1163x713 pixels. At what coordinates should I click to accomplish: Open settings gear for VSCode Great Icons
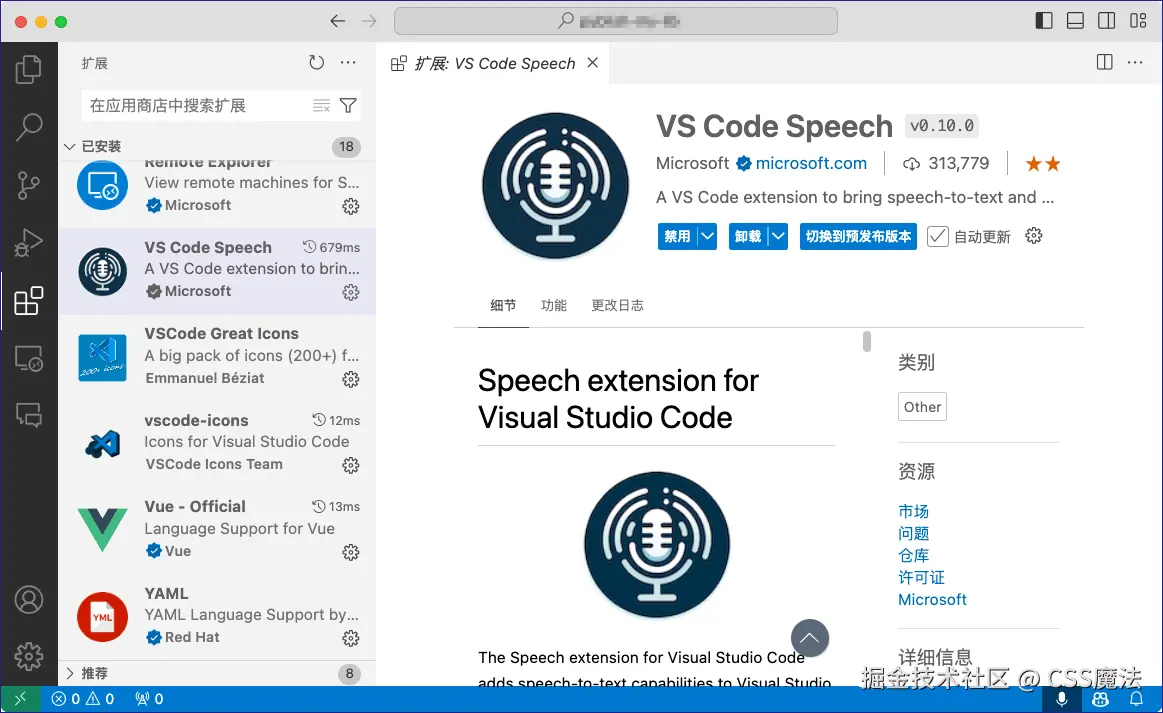point(351,379)
